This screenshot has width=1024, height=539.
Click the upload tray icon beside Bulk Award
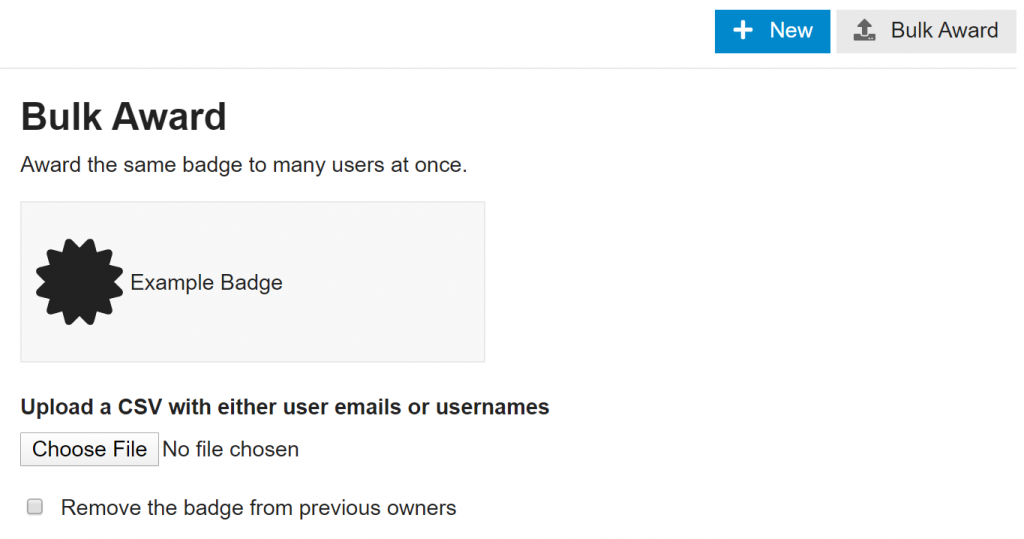866,31
